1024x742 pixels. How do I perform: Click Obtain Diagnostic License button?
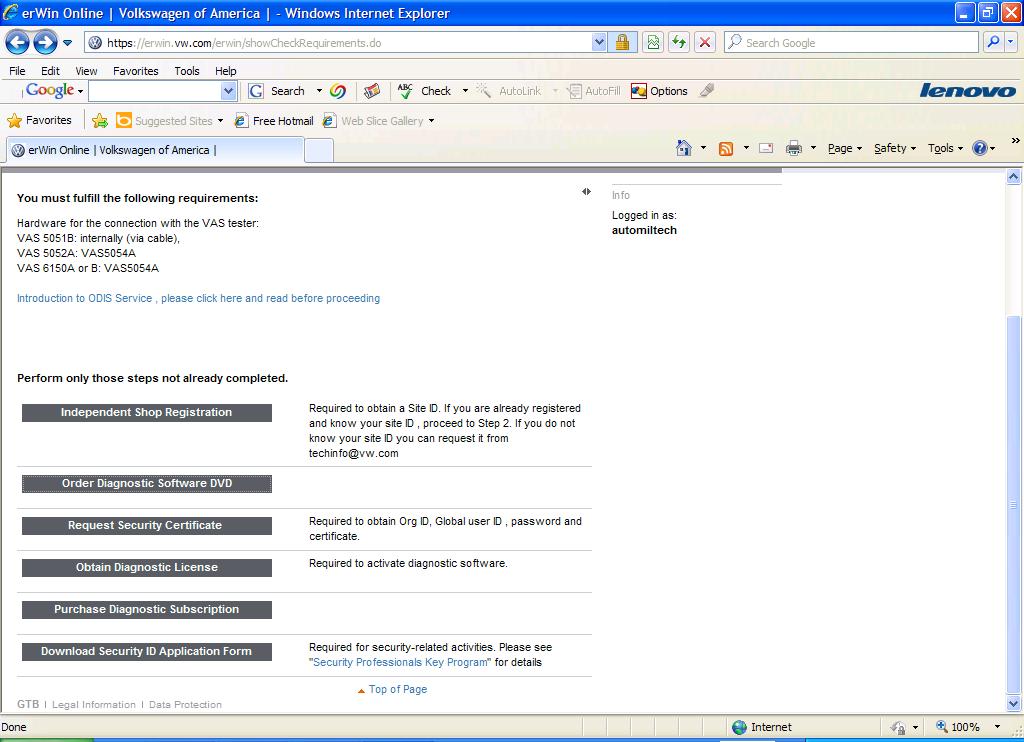(147, 568)
